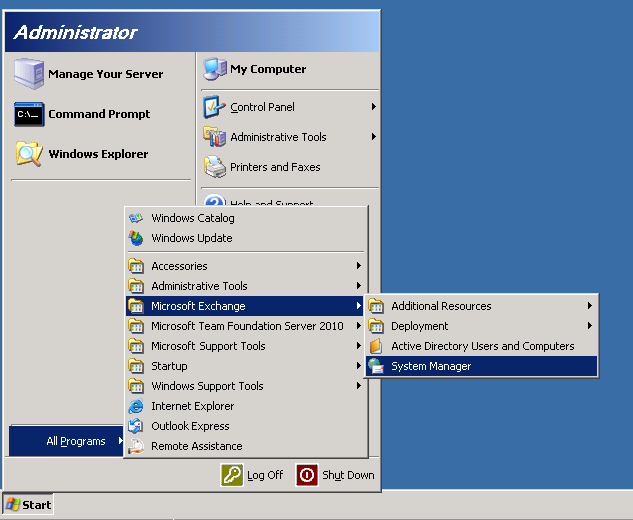
Task: Click the My Computer icon
Action: [215, 69]
